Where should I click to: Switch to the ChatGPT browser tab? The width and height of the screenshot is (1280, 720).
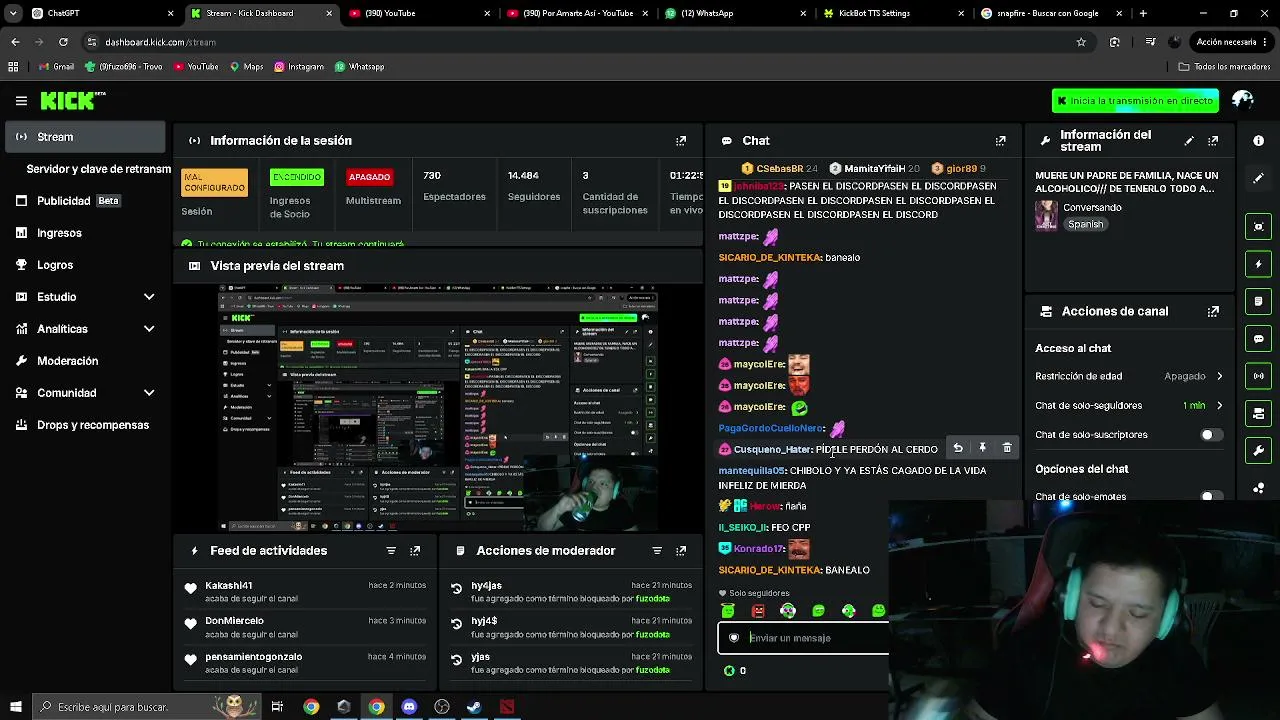click(x=100, y=13)
